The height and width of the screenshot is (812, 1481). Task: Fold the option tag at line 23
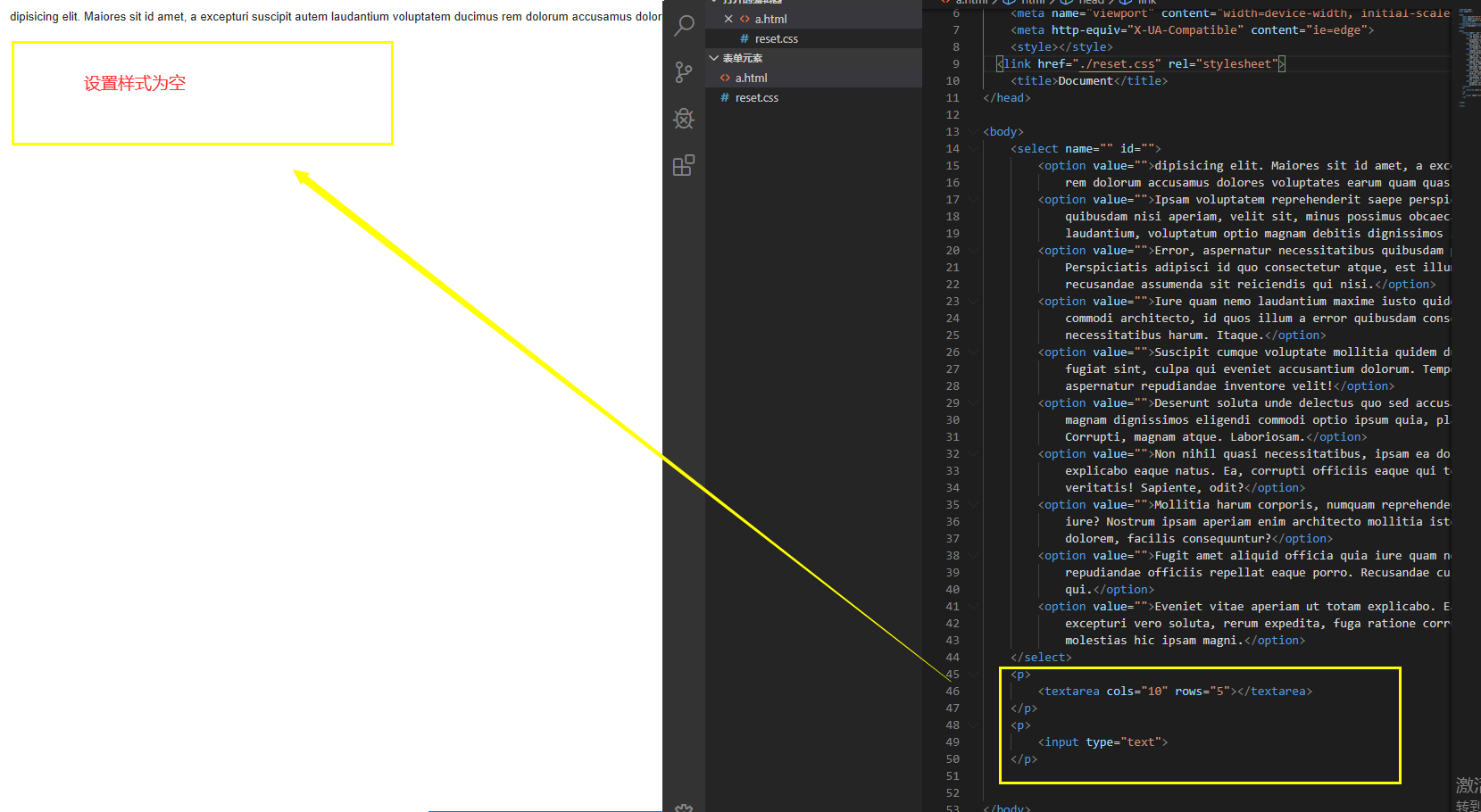pos(974,301)
